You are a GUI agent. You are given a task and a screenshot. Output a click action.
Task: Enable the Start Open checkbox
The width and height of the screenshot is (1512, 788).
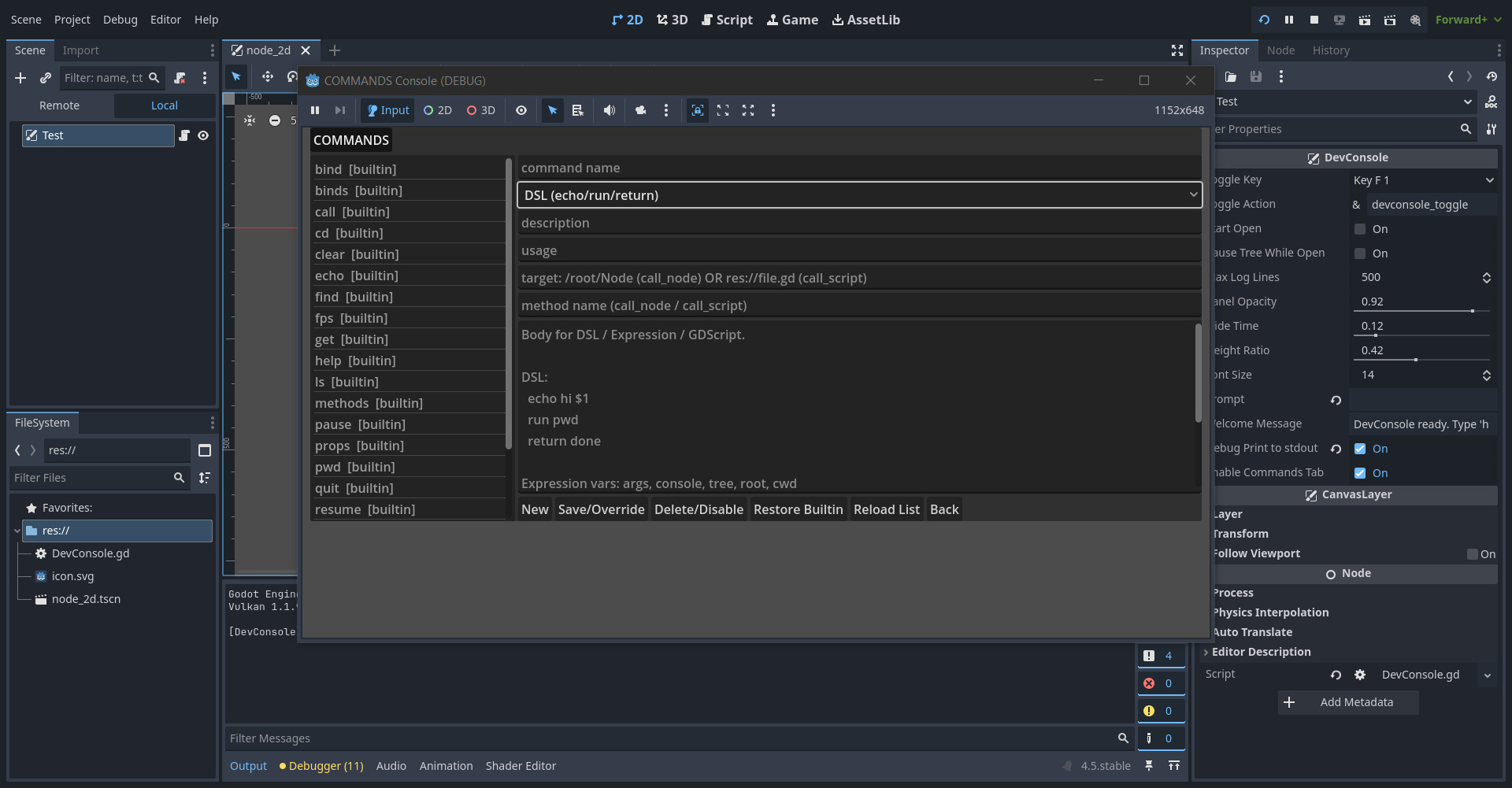click(x=1360, y=229)
